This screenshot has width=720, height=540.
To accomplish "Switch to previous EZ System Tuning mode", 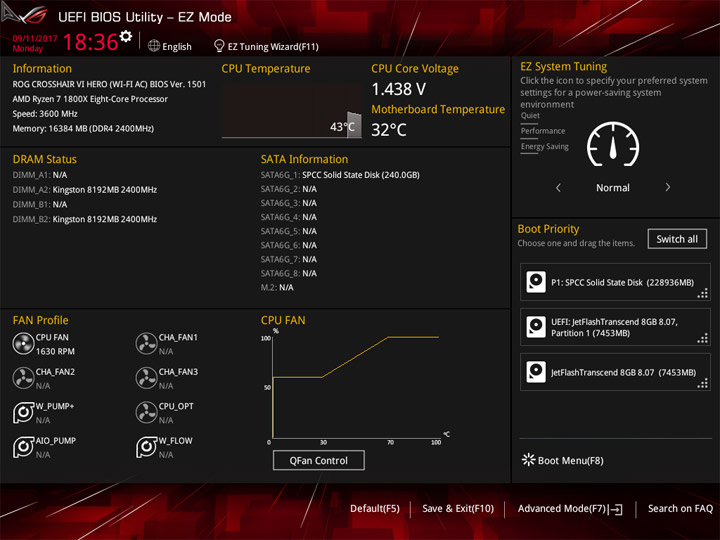I will [558, 187].
